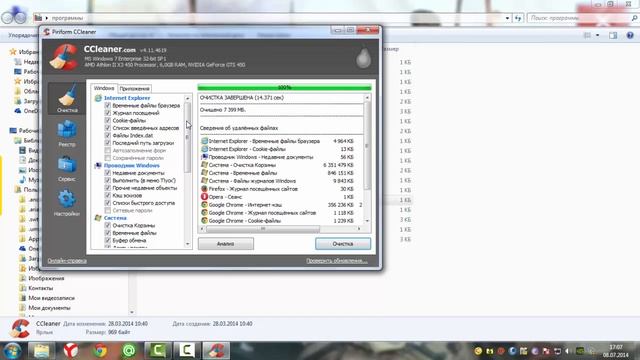Viewport: 640px width, 360px height.
Task: Click Система group icon in tree
Action: (98, 218)
